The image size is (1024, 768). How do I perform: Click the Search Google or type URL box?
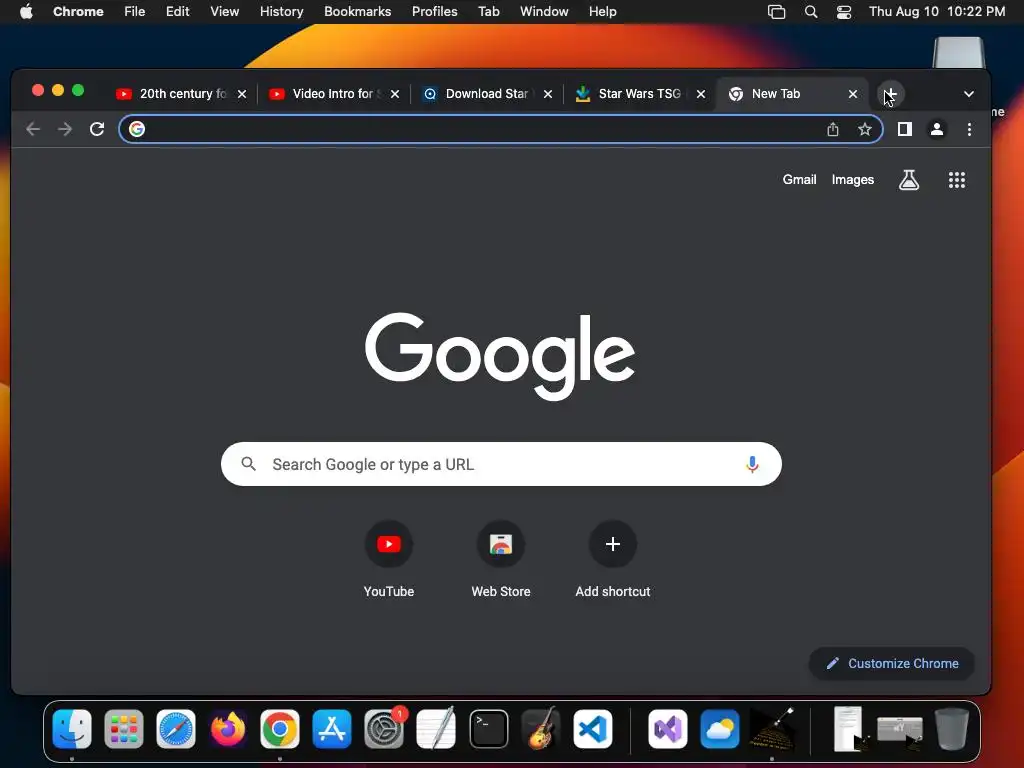pos(501,464)
